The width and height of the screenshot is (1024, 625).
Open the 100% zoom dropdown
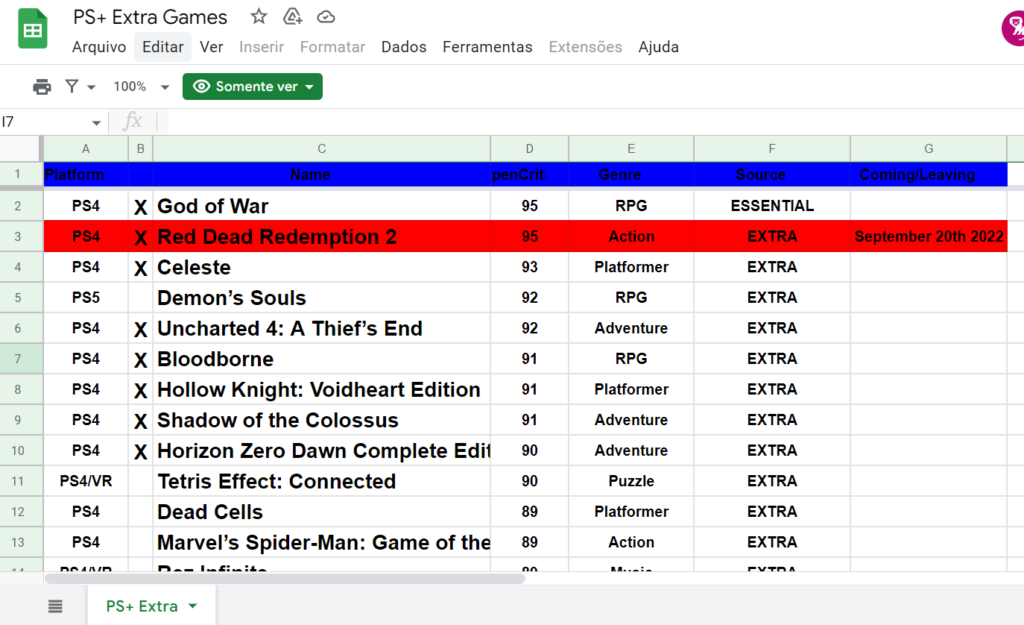point(141,87)
